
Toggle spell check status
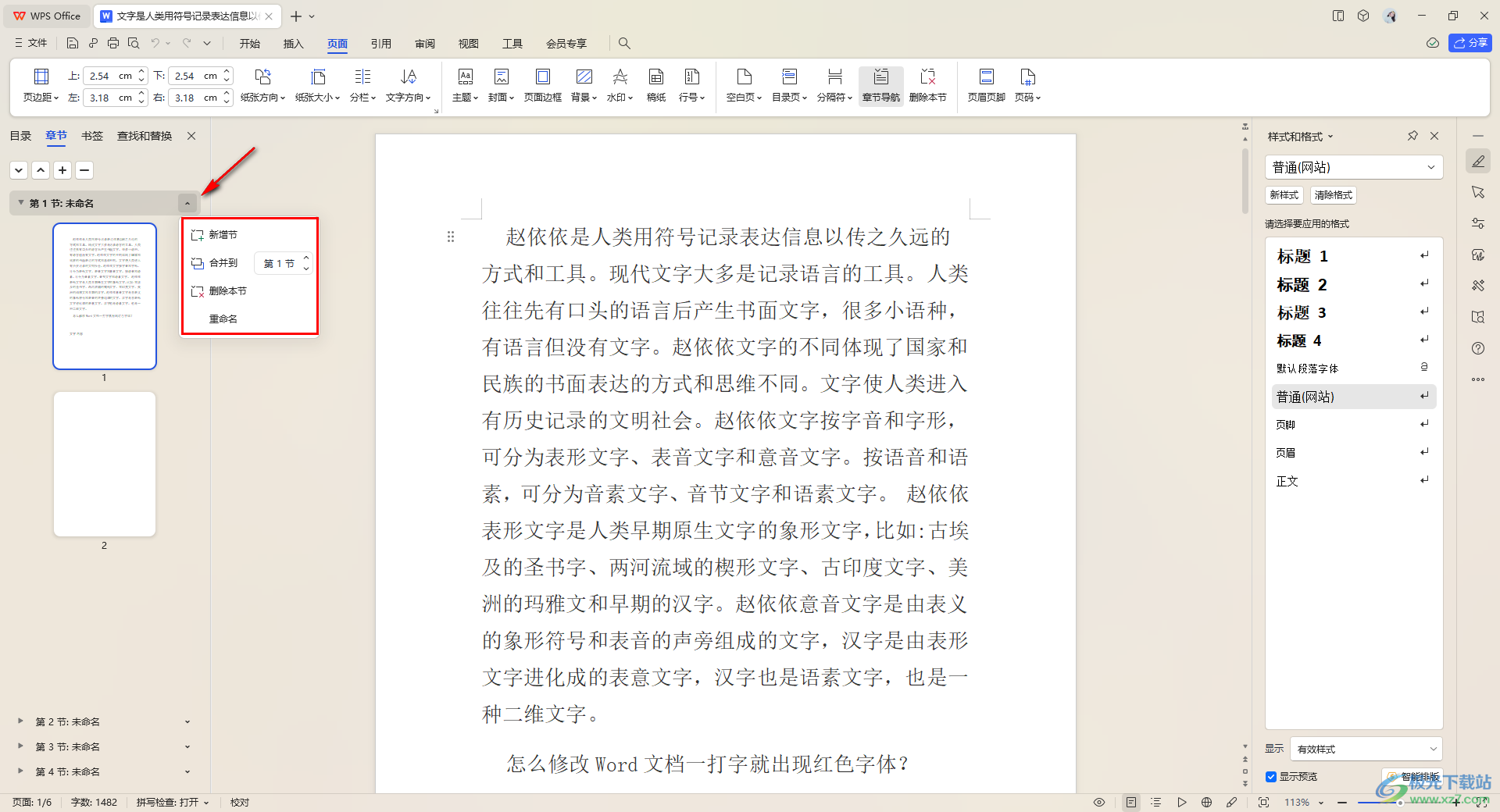pos(173,803)
